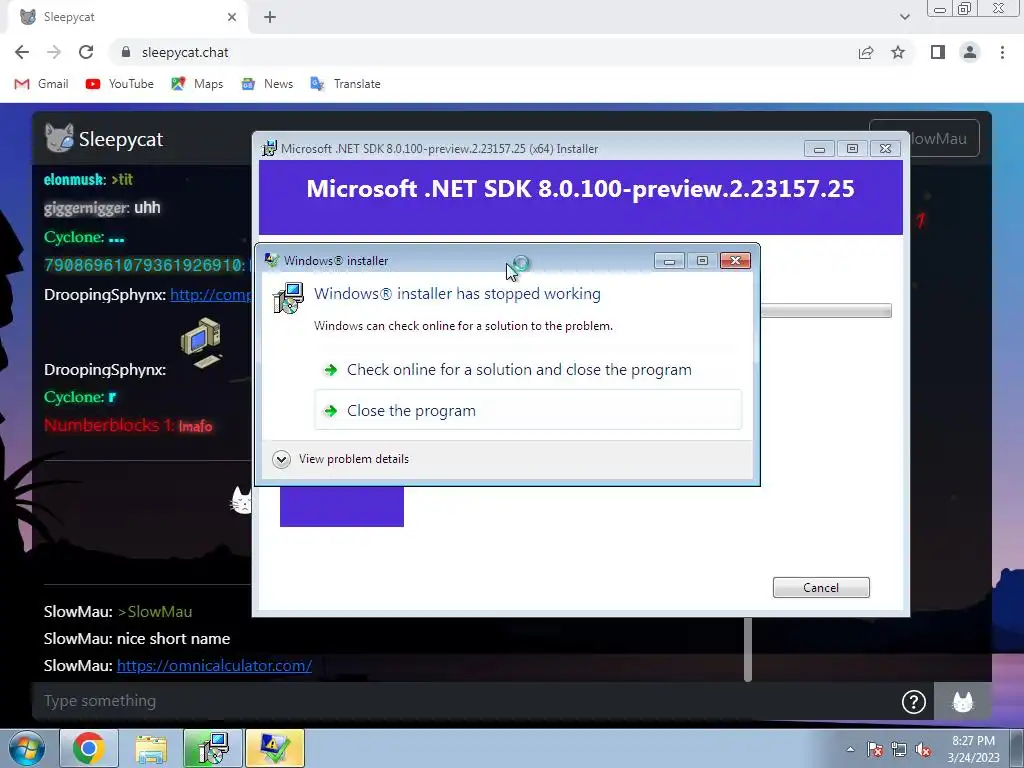This screenshot has width=1024, height=768.
Task: Click Numberblocks 1 username in chat
Action: (x=108, y=425)
